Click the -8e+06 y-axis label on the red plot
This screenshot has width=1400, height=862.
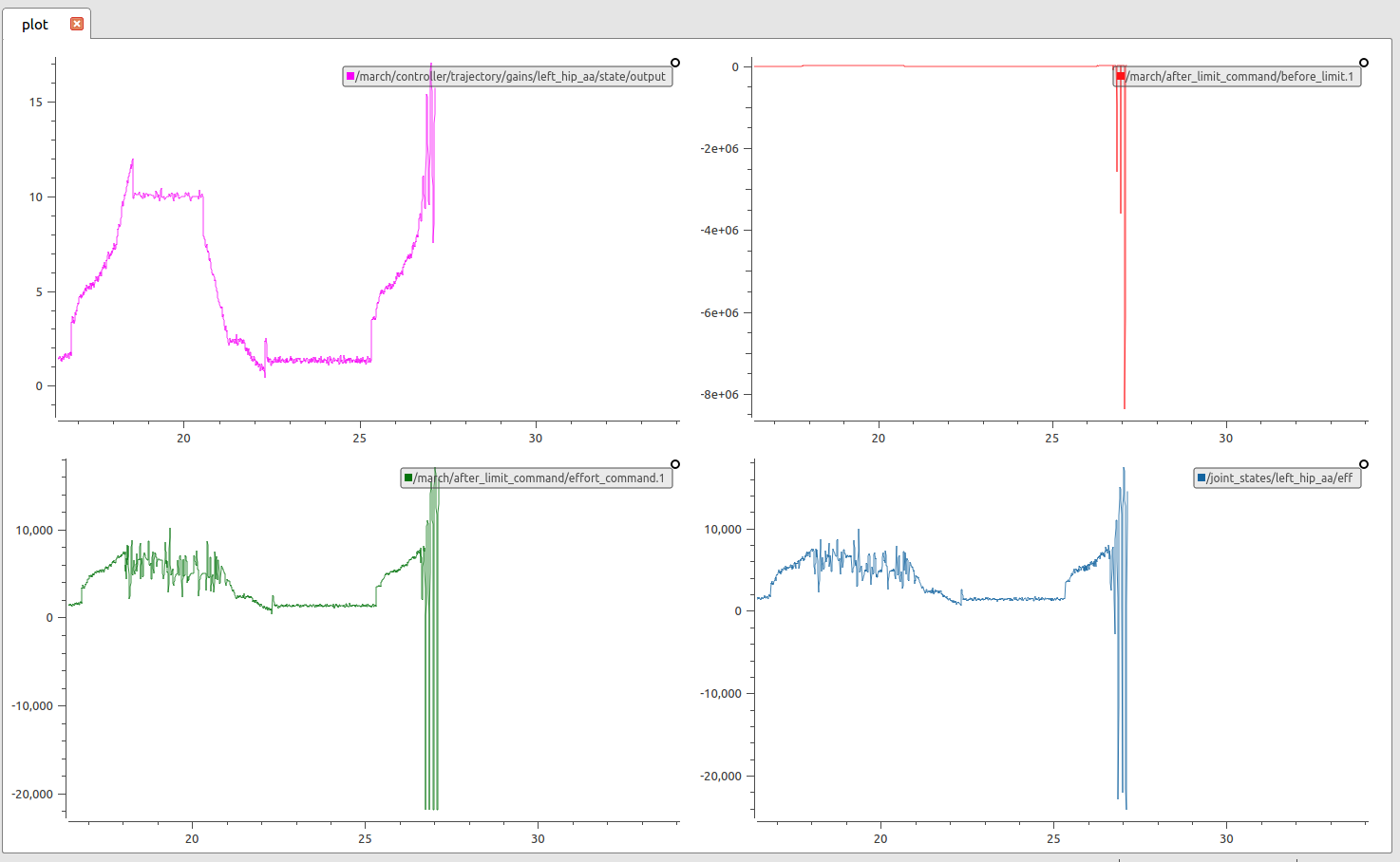[x=719, y=395]
